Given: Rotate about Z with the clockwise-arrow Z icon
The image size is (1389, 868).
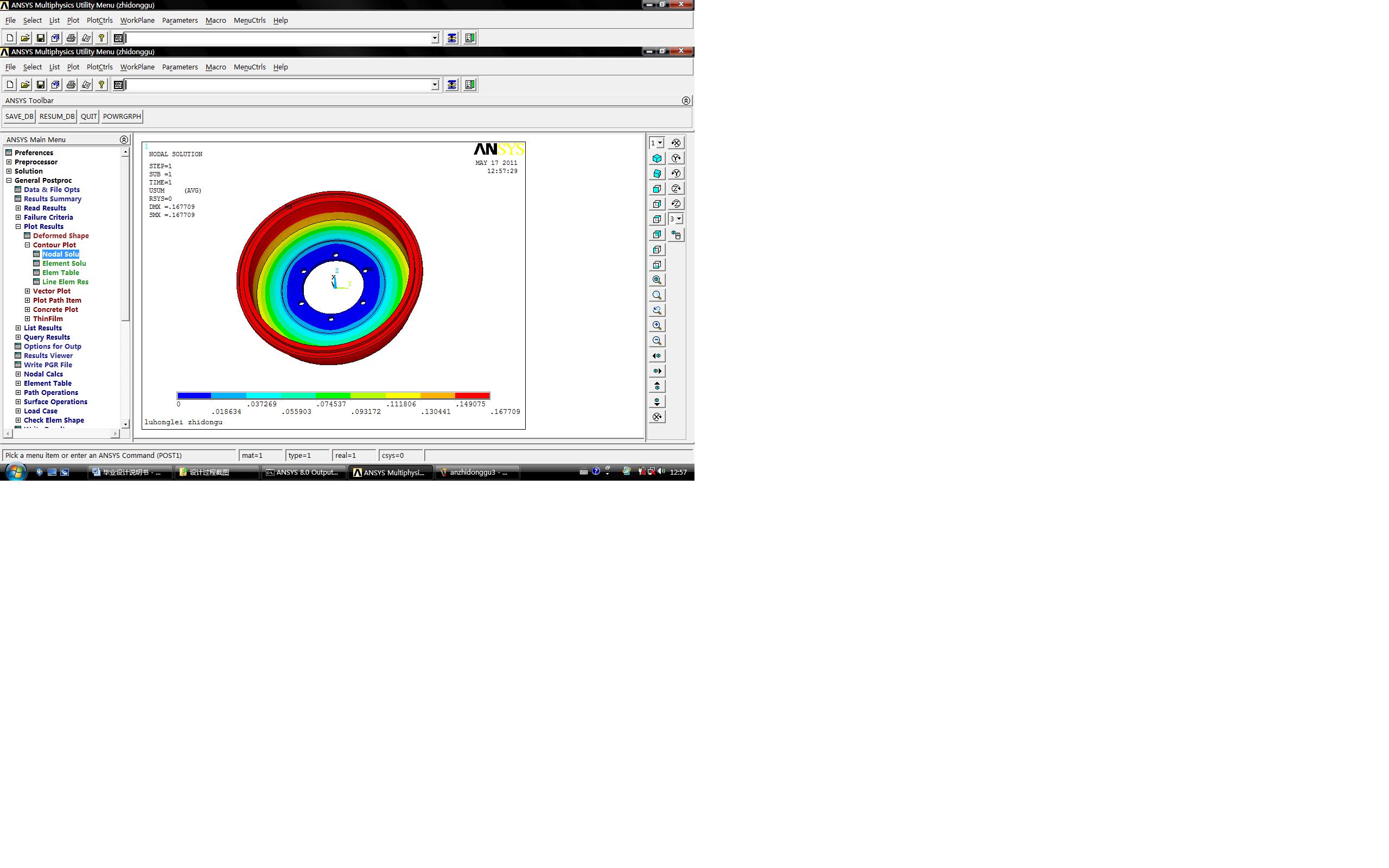Looking at the screenshot, I should [x=676, y=189].
